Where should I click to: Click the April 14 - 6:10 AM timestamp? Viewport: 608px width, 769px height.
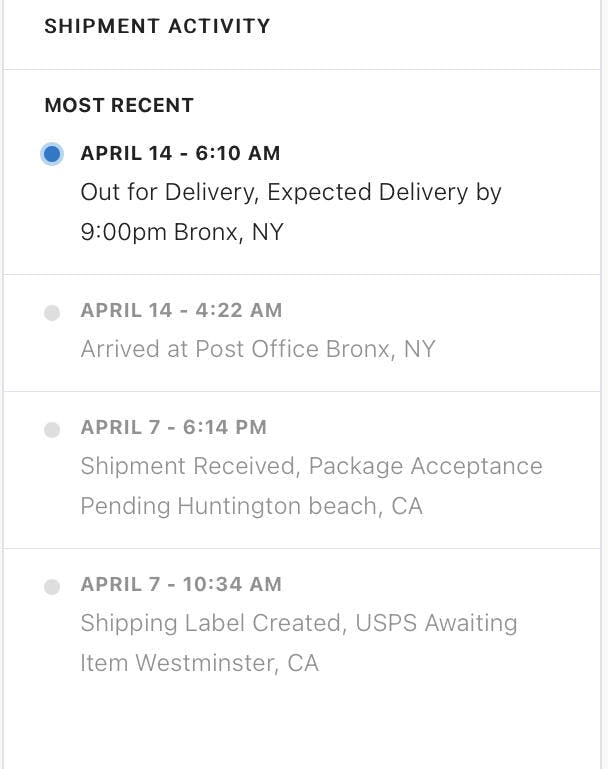(x=180, y=153)
